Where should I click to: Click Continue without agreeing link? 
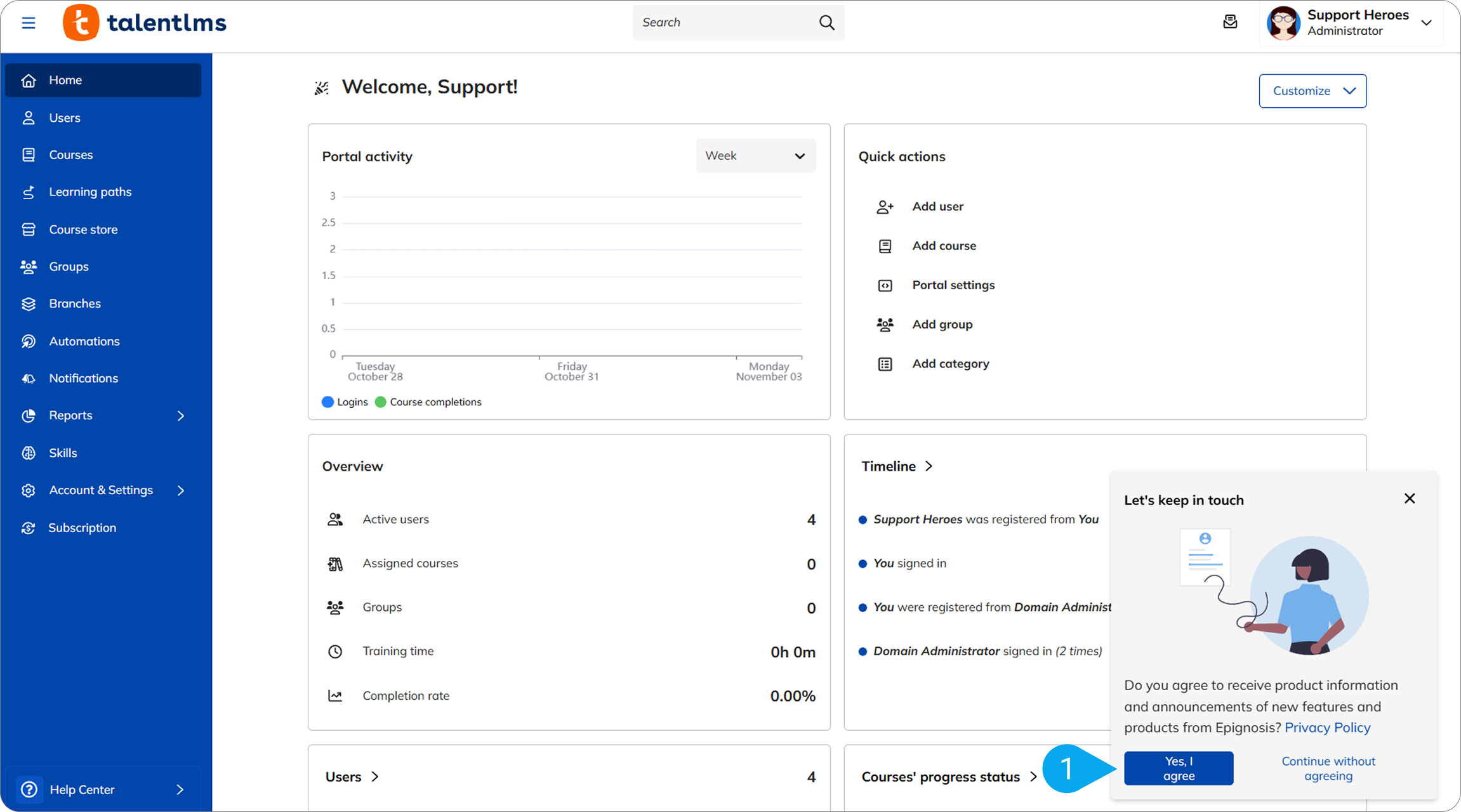tap(1328, 769)
